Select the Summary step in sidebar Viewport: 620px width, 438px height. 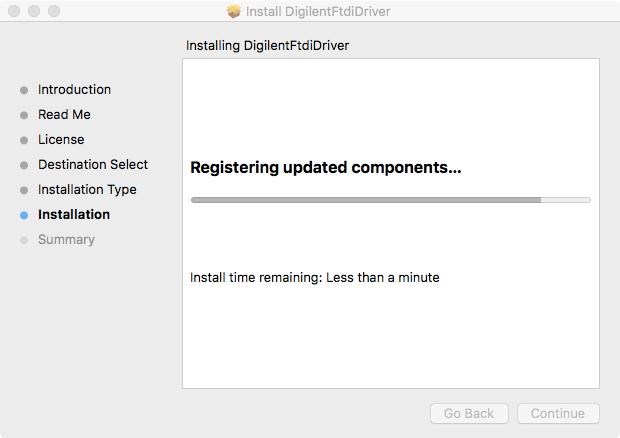[x=66, y=240]
